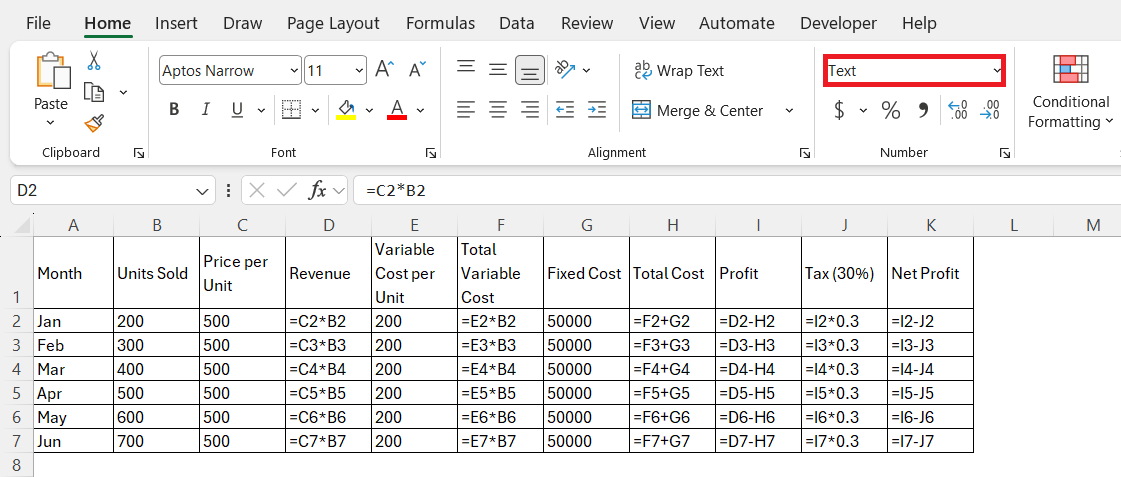
Task: Increase font size with larger A
Action: click(385, 69)
